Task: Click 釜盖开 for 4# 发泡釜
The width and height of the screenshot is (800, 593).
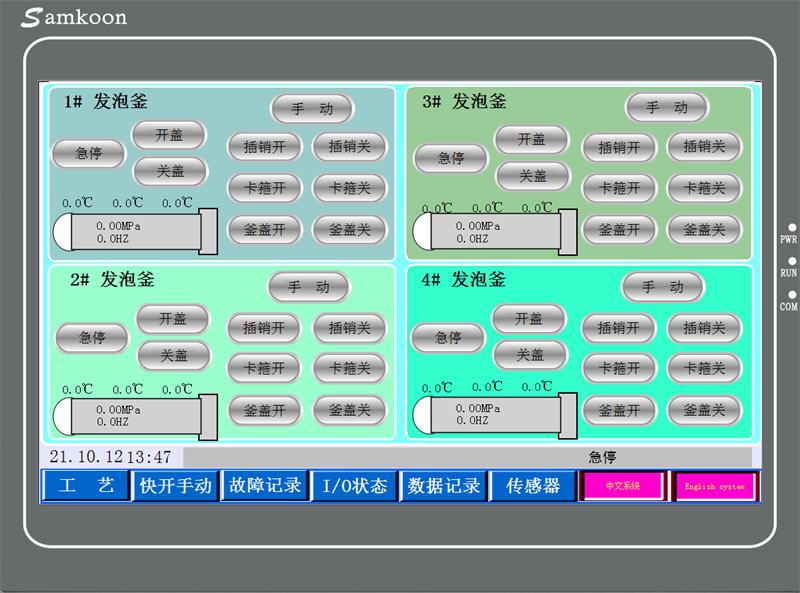Action: pyautogui.click(x=618, y=410)
